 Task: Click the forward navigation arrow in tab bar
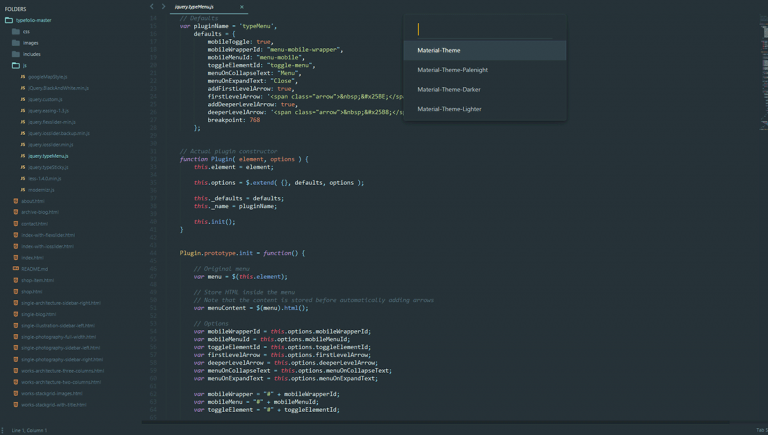[x=163, y=7]
